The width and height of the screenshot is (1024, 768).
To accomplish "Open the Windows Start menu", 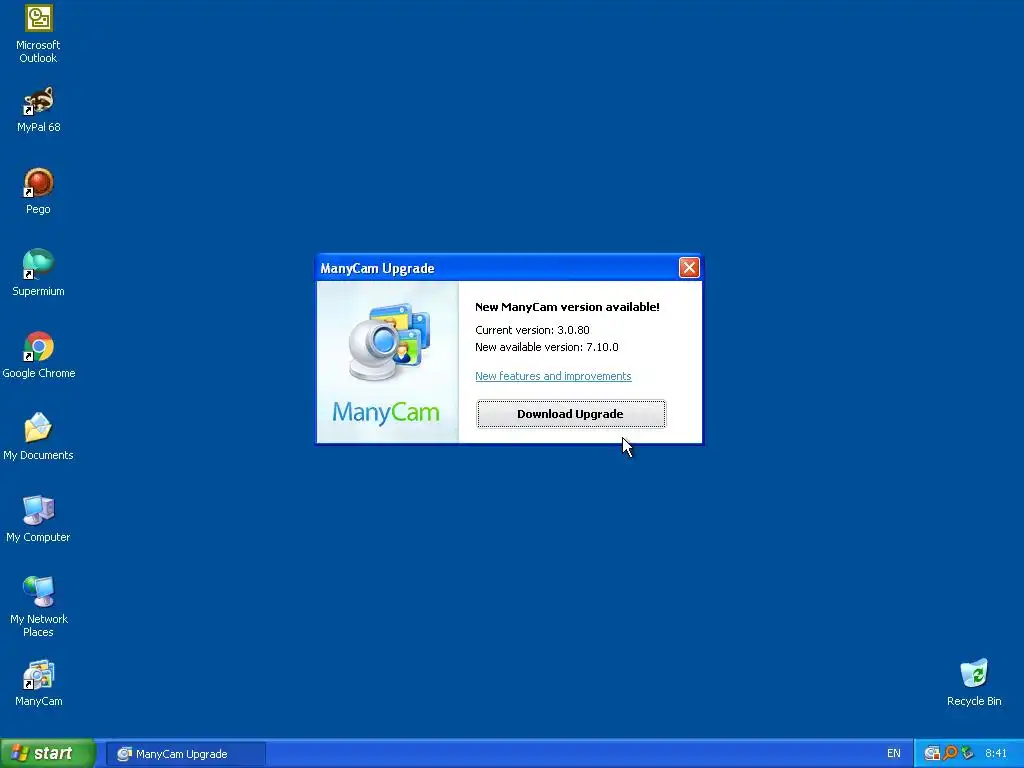I will point(47,754).
